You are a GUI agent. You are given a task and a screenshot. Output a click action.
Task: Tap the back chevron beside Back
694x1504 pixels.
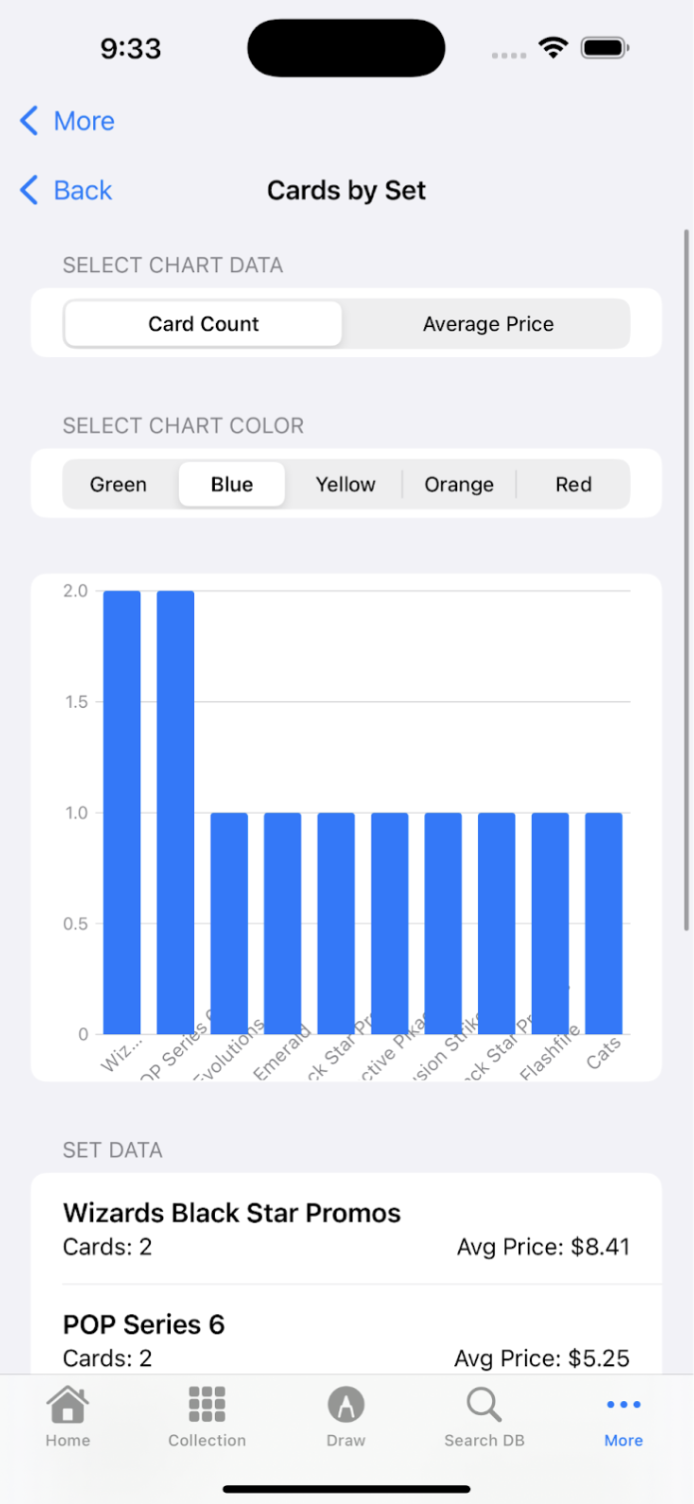(x=28, y=190)
